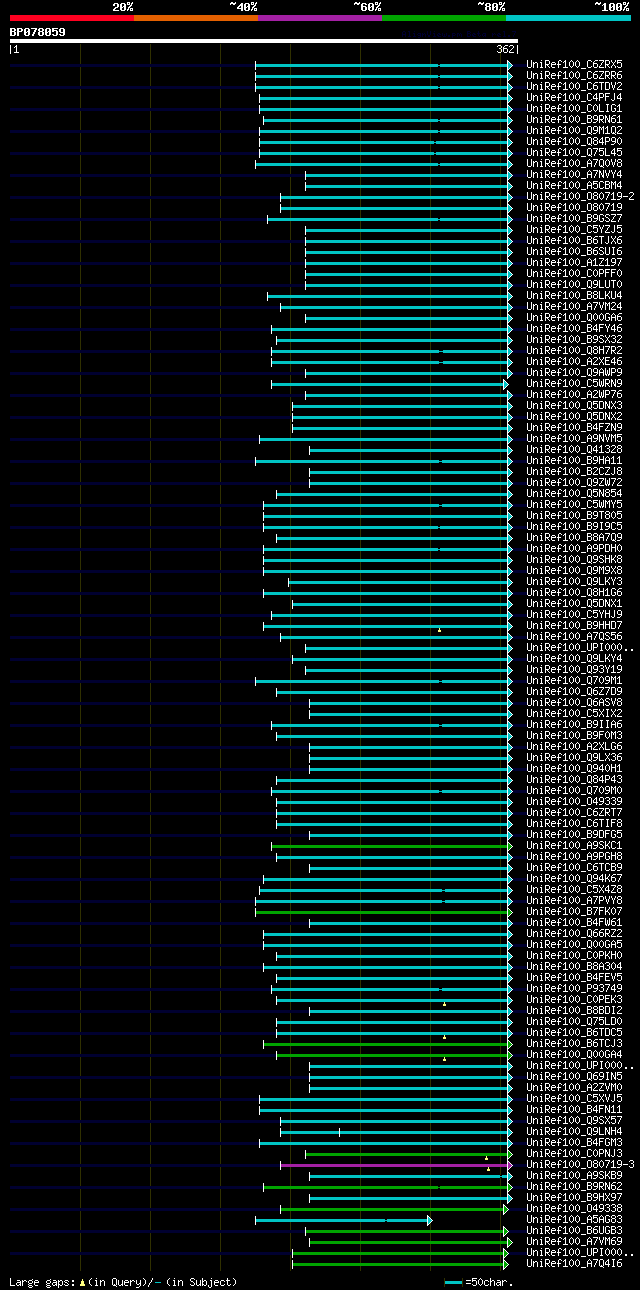Click the UniRef100_B6TJX6 label
Screen dimensions: 640x1290
pyautogui.click(x=574, y=240)
